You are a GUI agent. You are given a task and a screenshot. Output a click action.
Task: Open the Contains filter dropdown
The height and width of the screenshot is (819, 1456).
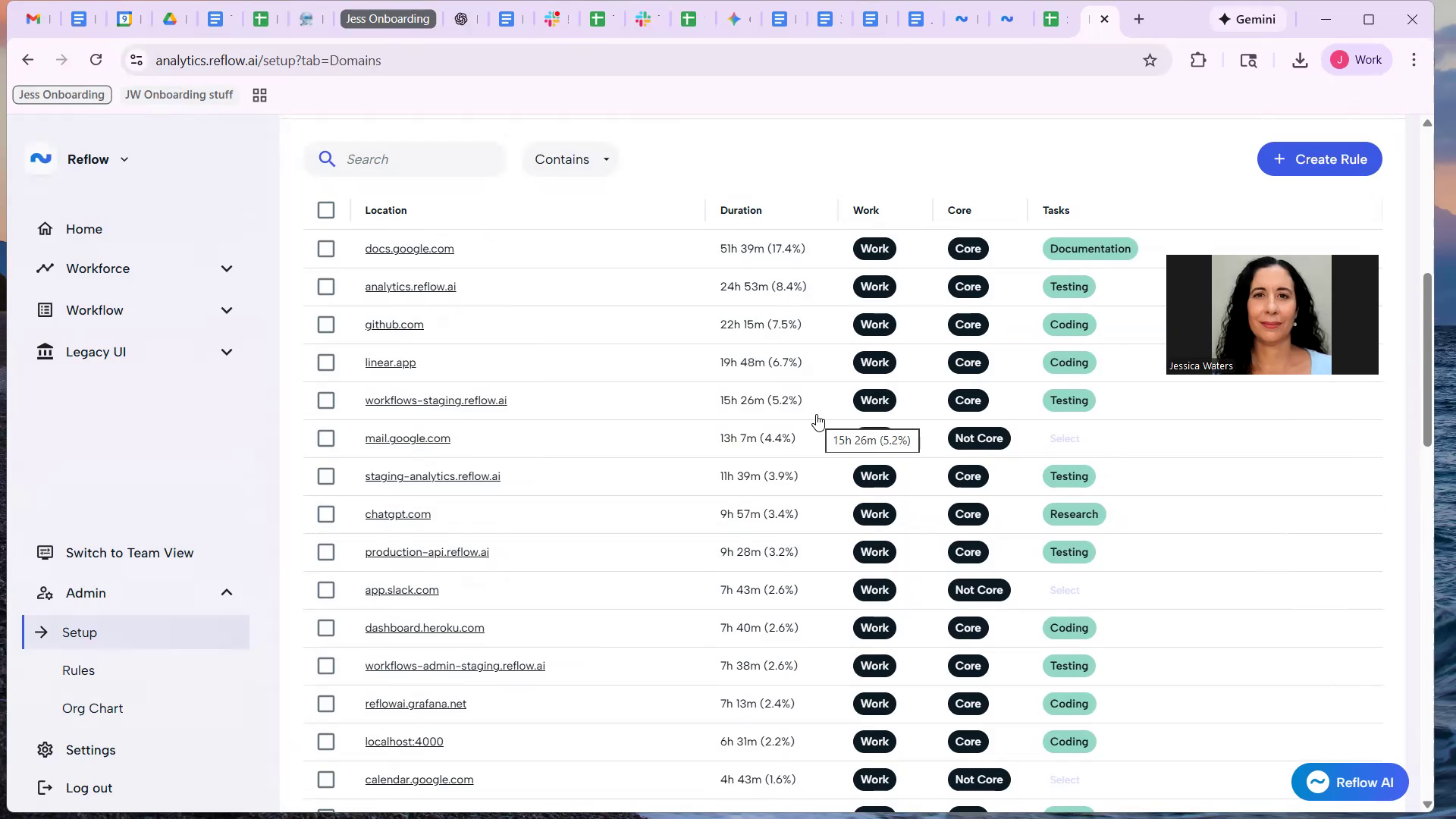(572, 159)
